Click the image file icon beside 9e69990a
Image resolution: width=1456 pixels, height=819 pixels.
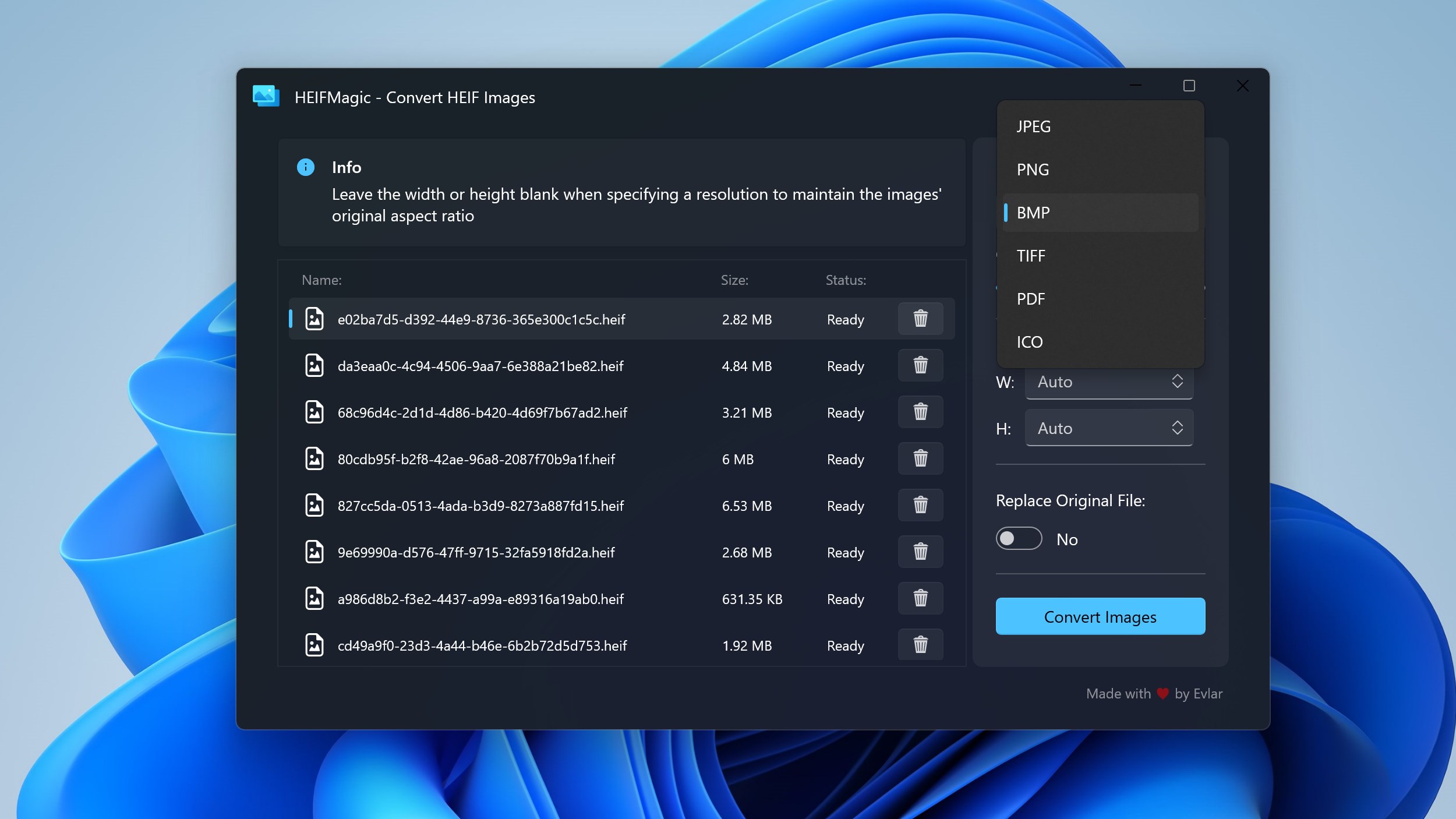coord(314,552)
